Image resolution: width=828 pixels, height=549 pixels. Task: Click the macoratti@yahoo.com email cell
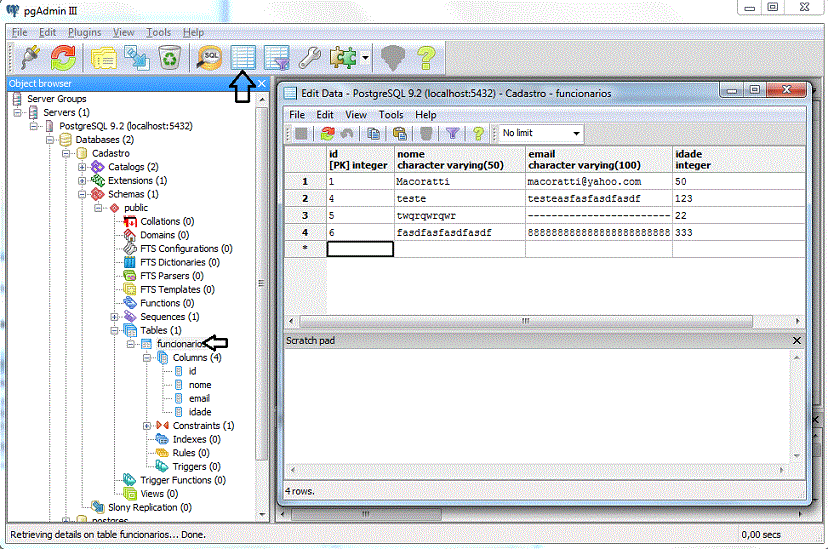click(x=599, y=182)
